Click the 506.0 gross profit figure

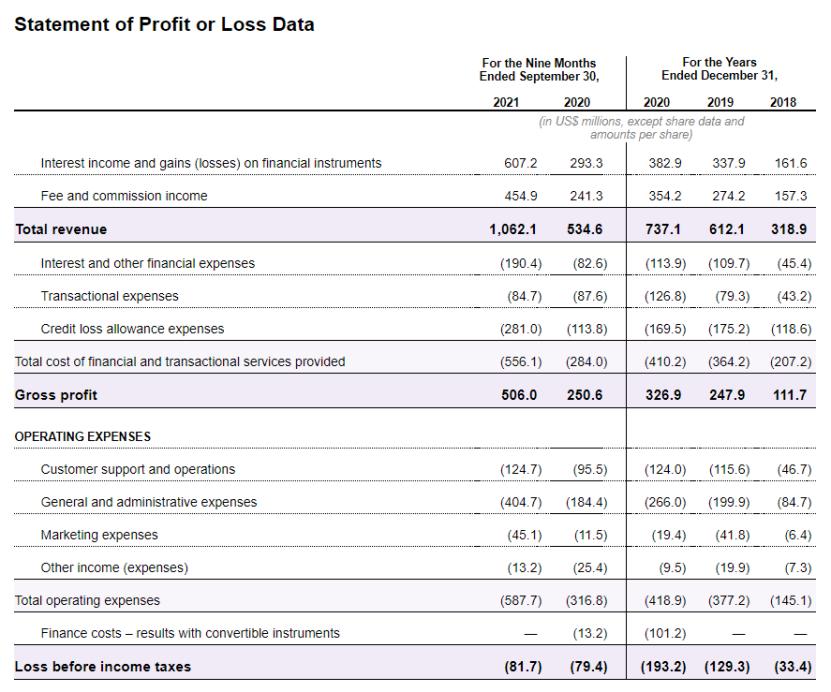(x=519, y=395)
